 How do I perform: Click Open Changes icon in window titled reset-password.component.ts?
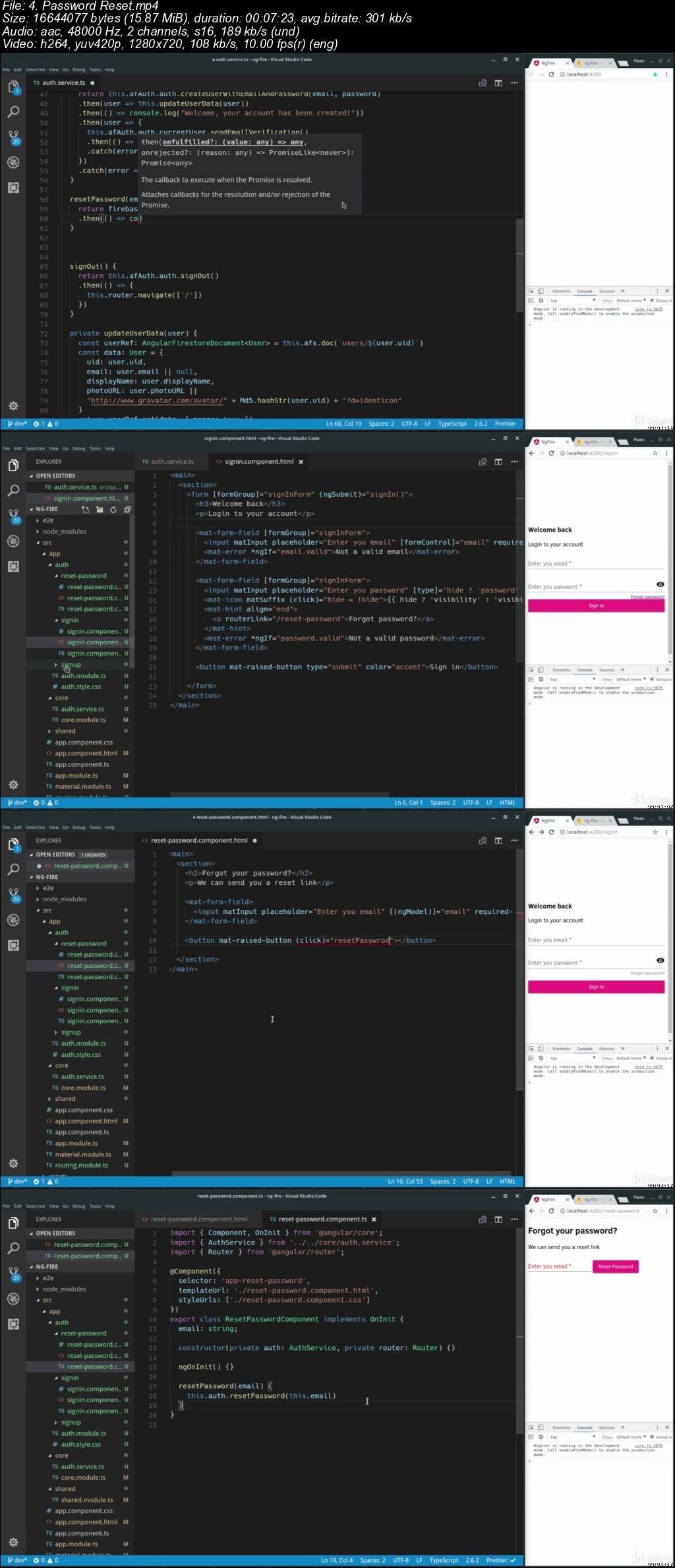coord(483,1219)
